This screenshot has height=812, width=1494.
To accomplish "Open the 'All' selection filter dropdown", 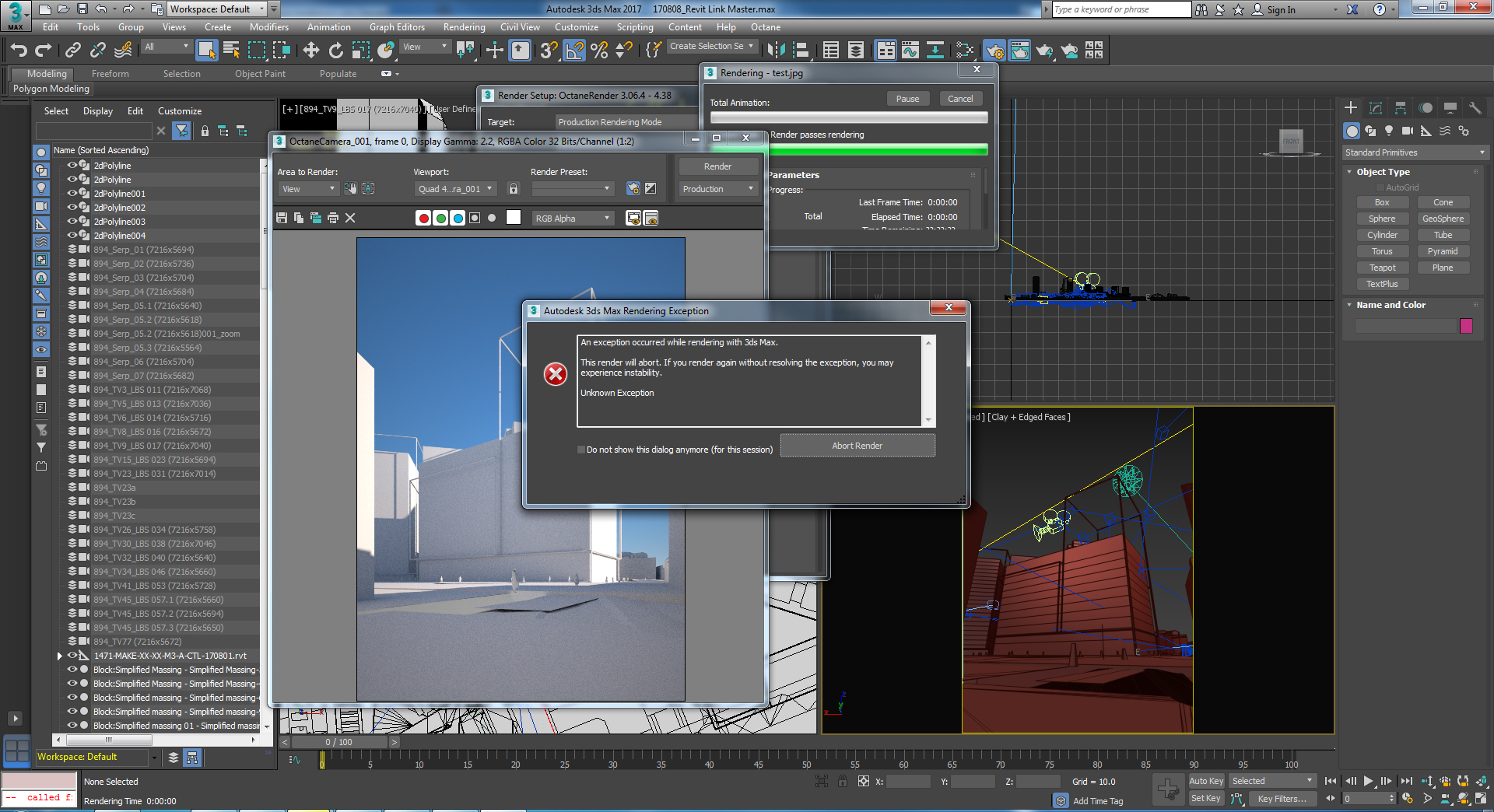I will click(x=167, y=47).
